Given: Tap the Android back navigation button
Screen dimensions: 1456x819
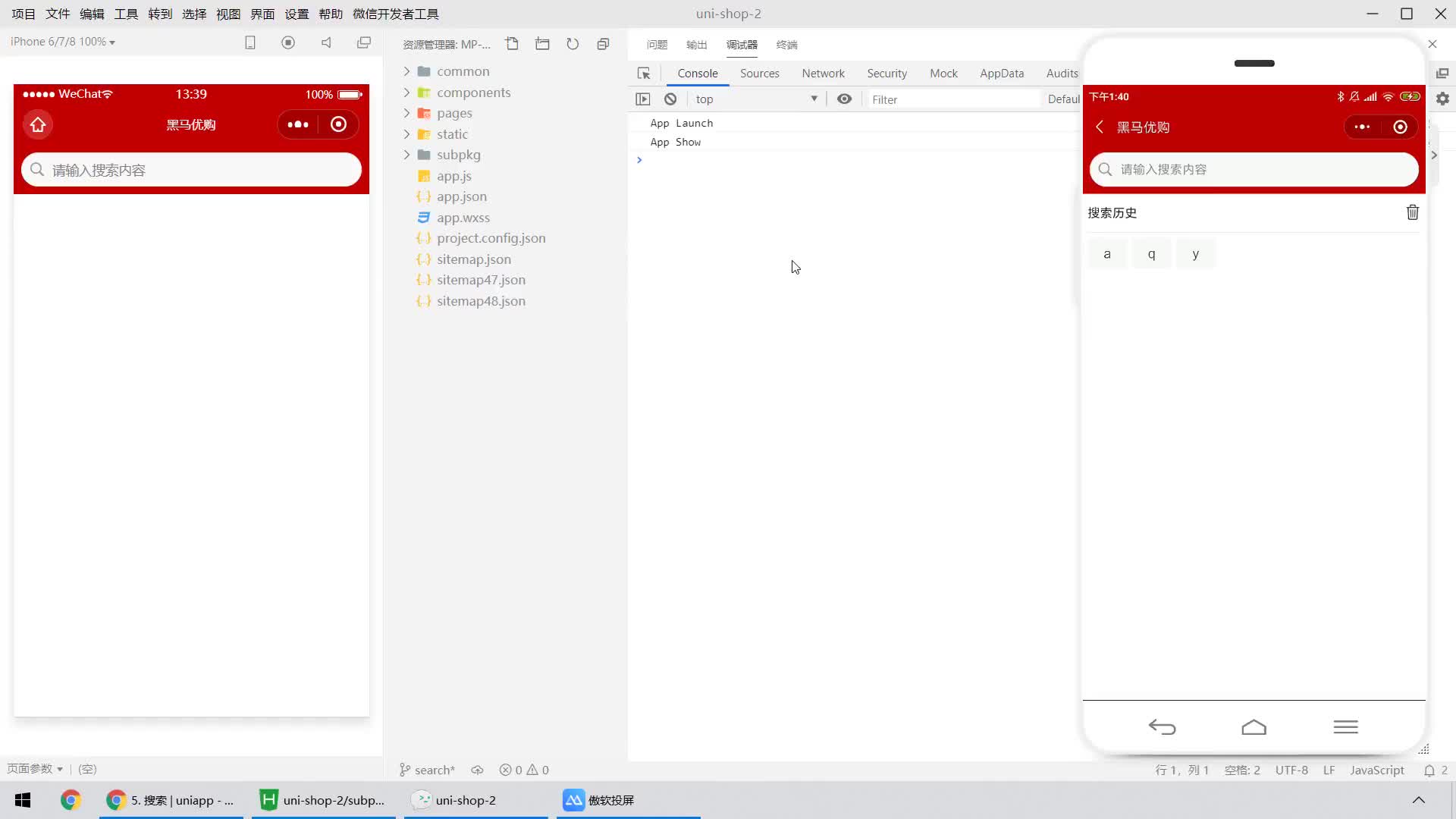Looking at the screenshot, I should [x=1162, y=727].
